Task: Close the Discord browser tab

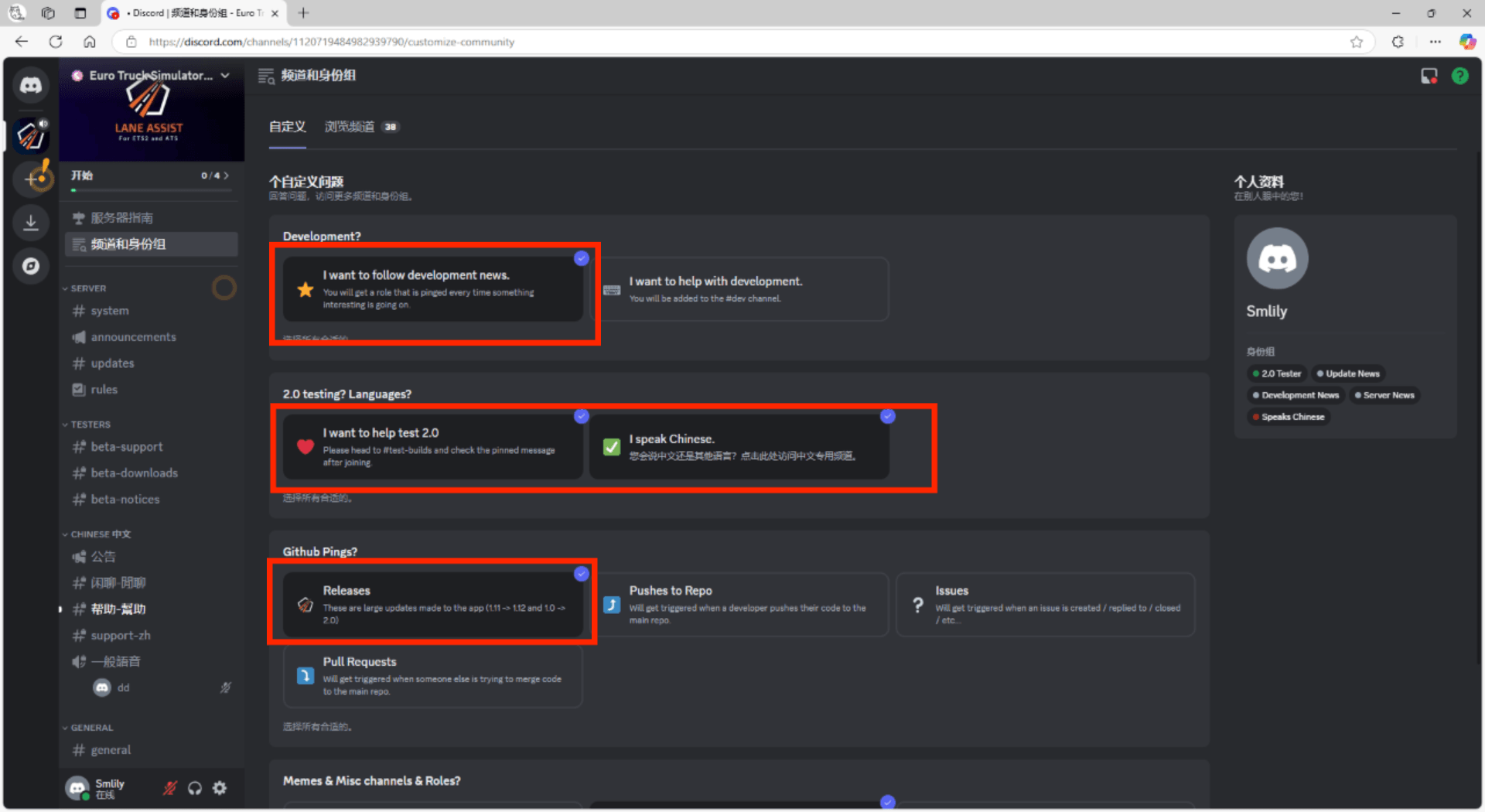Action: (275, 13)
